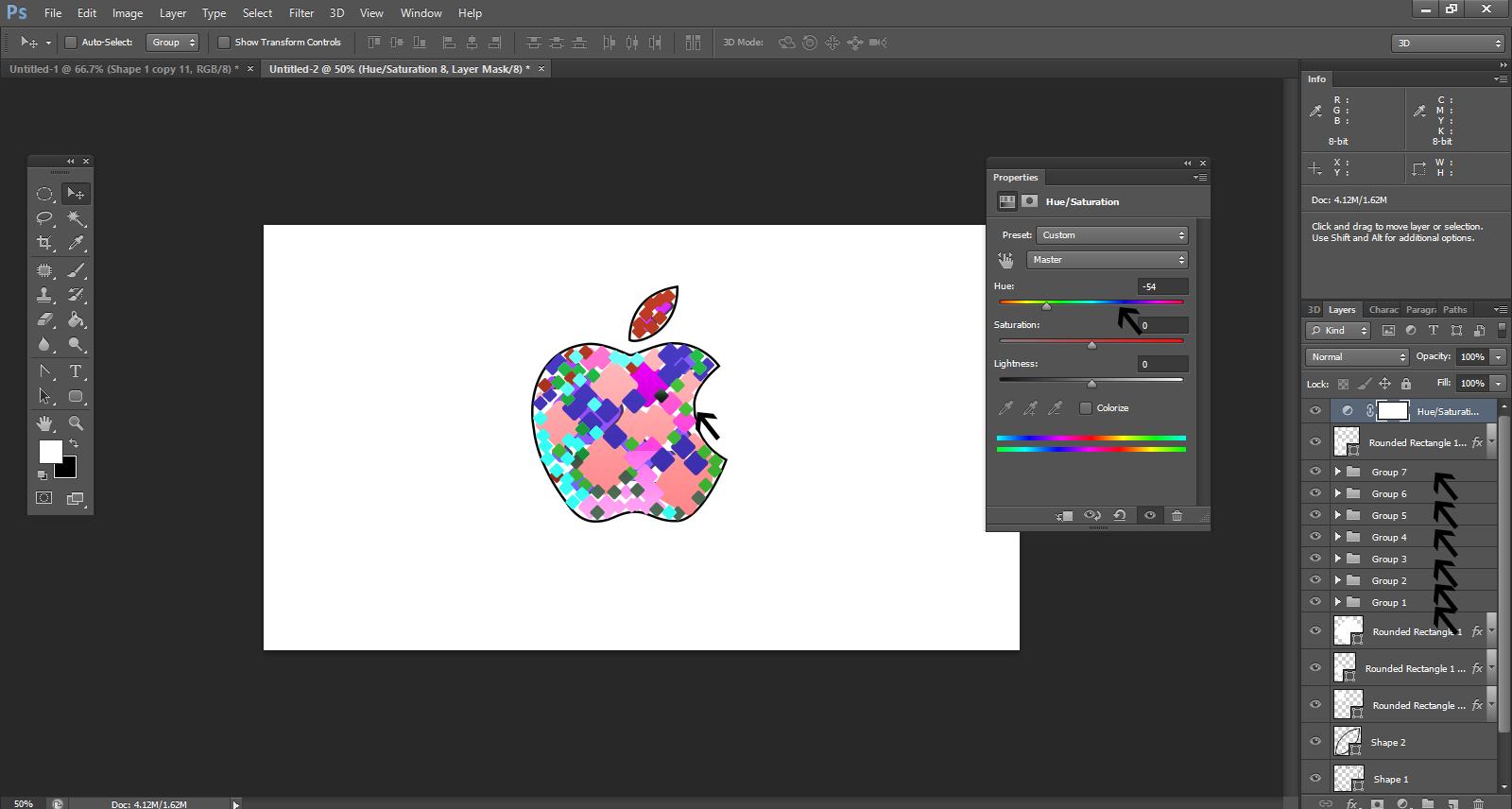This screenshot has width=1512, height=809.
Task: Open the Master channel dropdown
Action: [x=1107, y=260]
